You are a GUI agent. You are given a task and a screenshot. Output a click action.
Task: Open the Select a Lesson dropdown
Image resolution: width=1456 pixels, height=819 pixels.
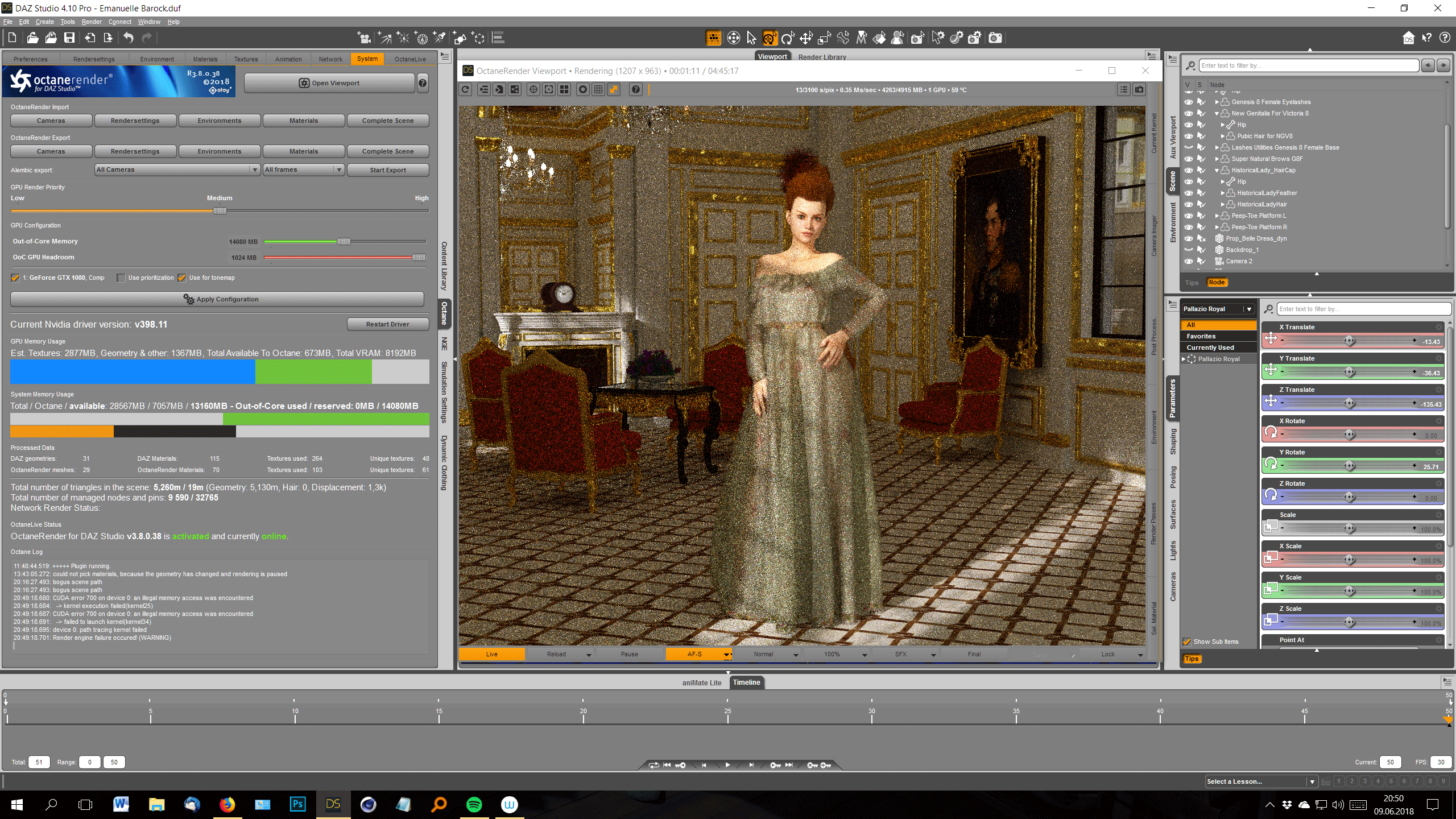pos(1261,781)
